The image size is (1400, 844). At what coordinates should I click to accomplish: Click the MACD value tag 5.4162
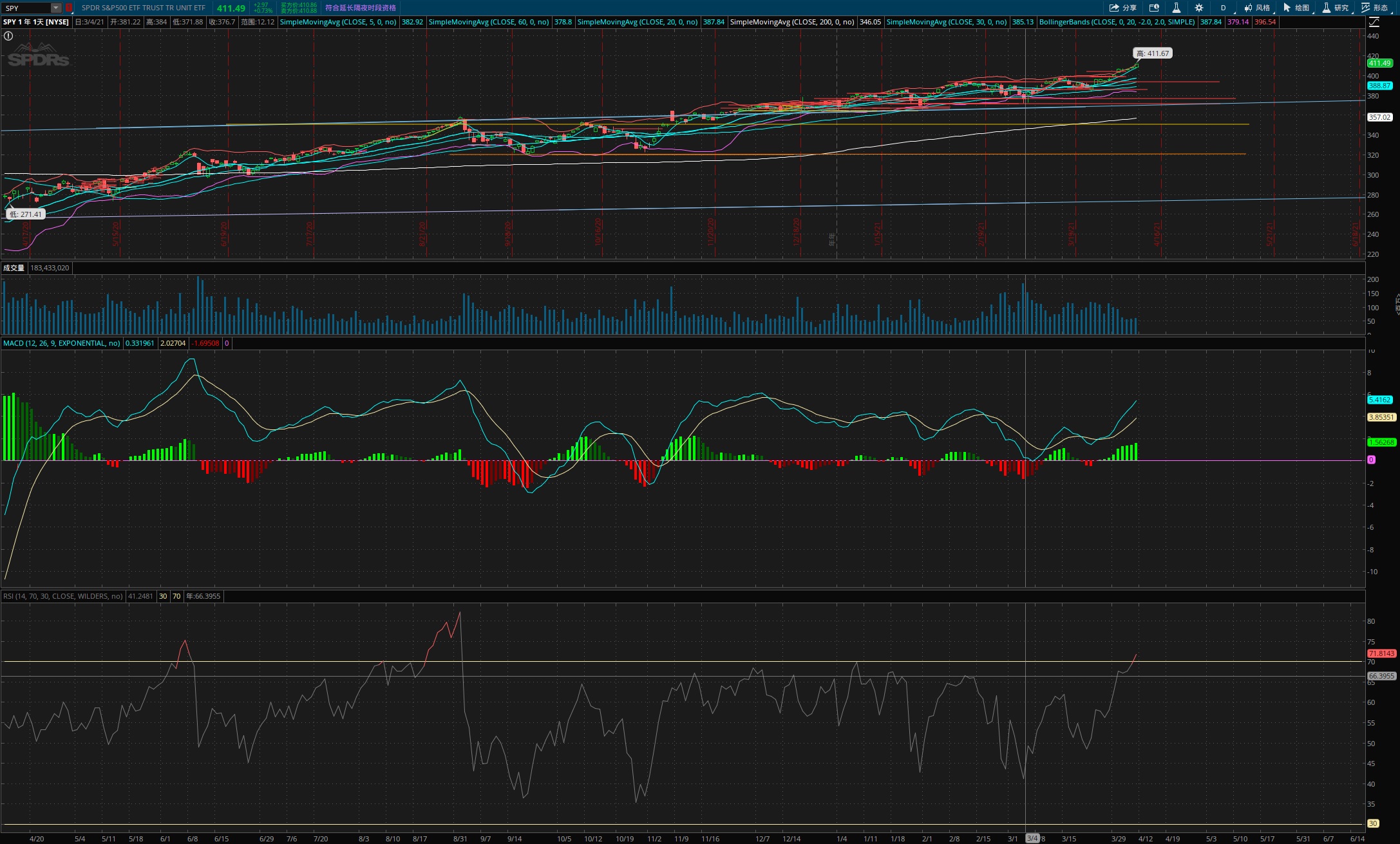pos(1380,400)
